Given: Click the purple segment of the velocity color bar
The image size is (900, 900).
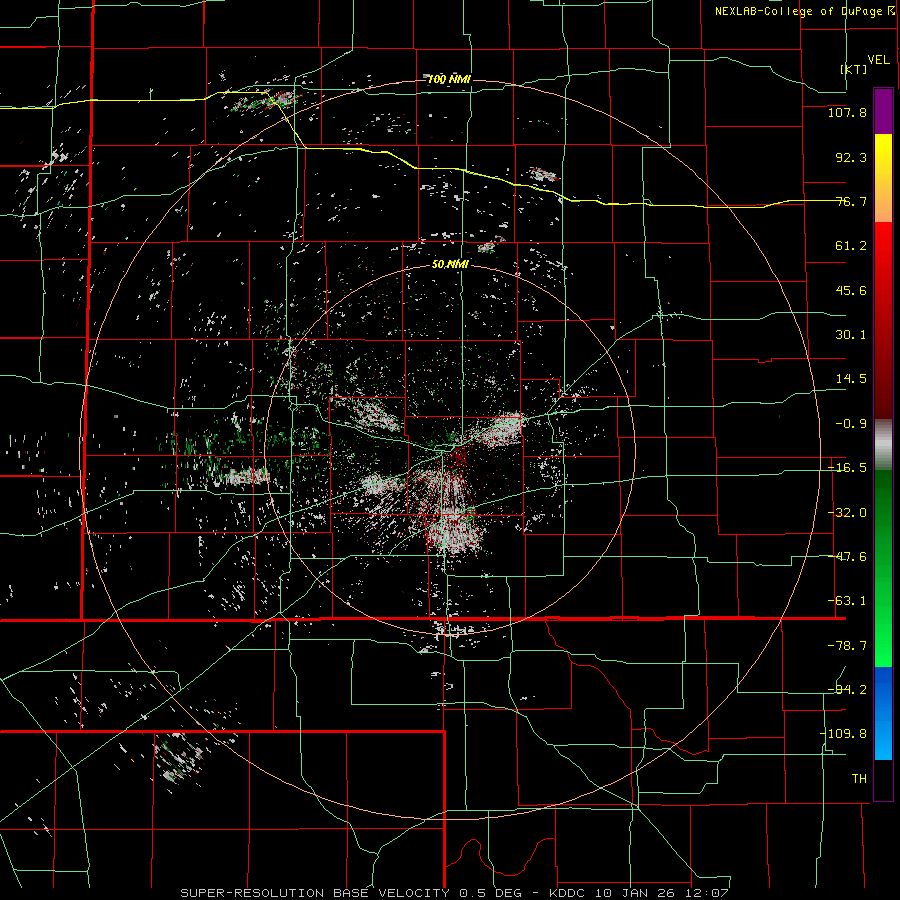Looking at the screenshot, I should pyautogui.click(x=883, y=111).
